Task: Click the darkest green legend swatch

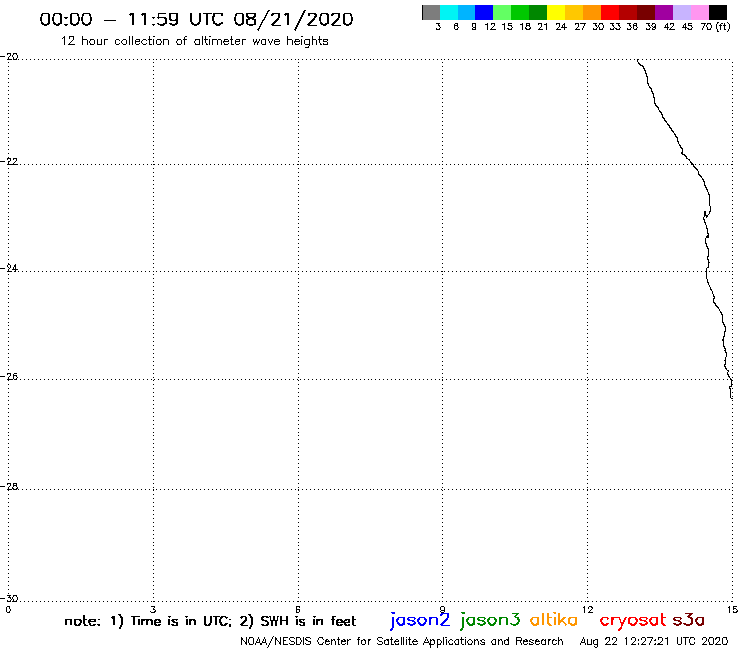Action: pyautogui.click(x=538, y=12)
